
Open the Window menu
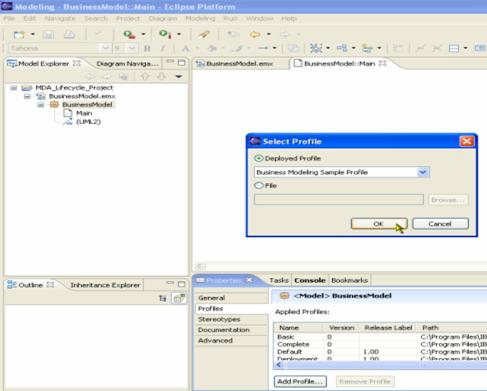(x=260, y=19)
